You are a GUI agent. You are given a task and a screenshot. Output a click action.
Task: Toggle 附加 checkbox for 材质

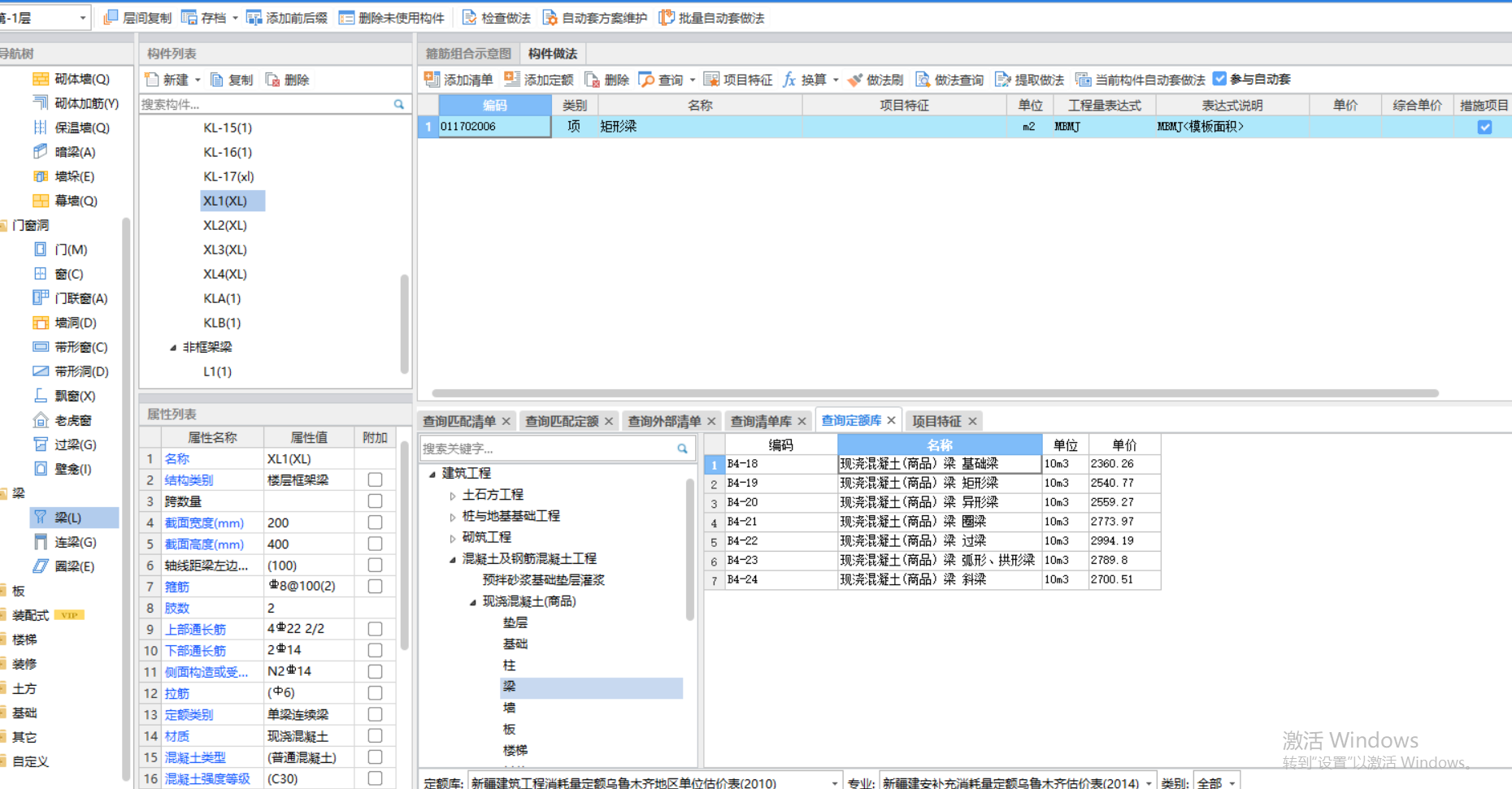pyautogui.click(x=375, y=735)
